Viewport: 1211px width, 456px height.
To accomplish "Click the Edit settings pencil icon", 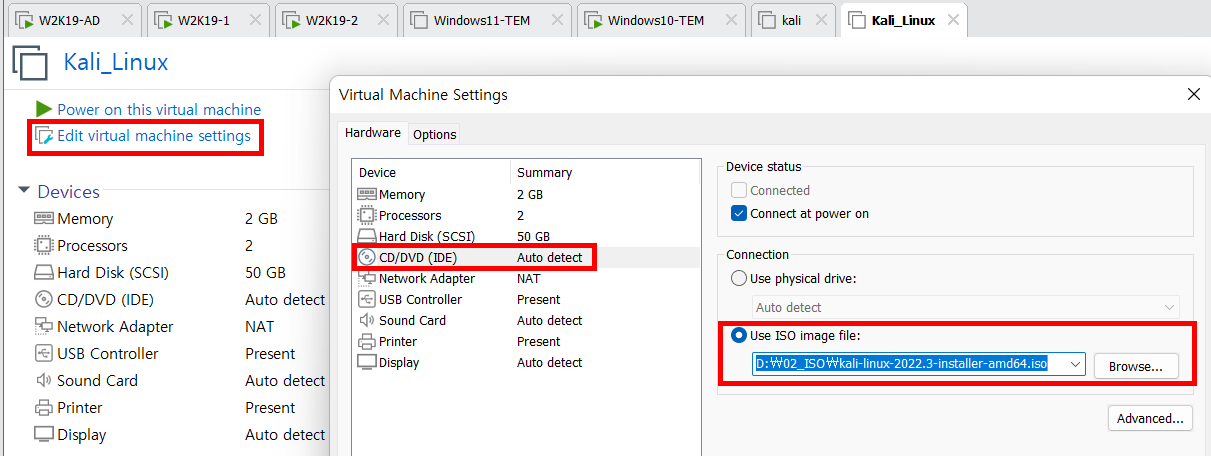I will (x=44, y=136).
